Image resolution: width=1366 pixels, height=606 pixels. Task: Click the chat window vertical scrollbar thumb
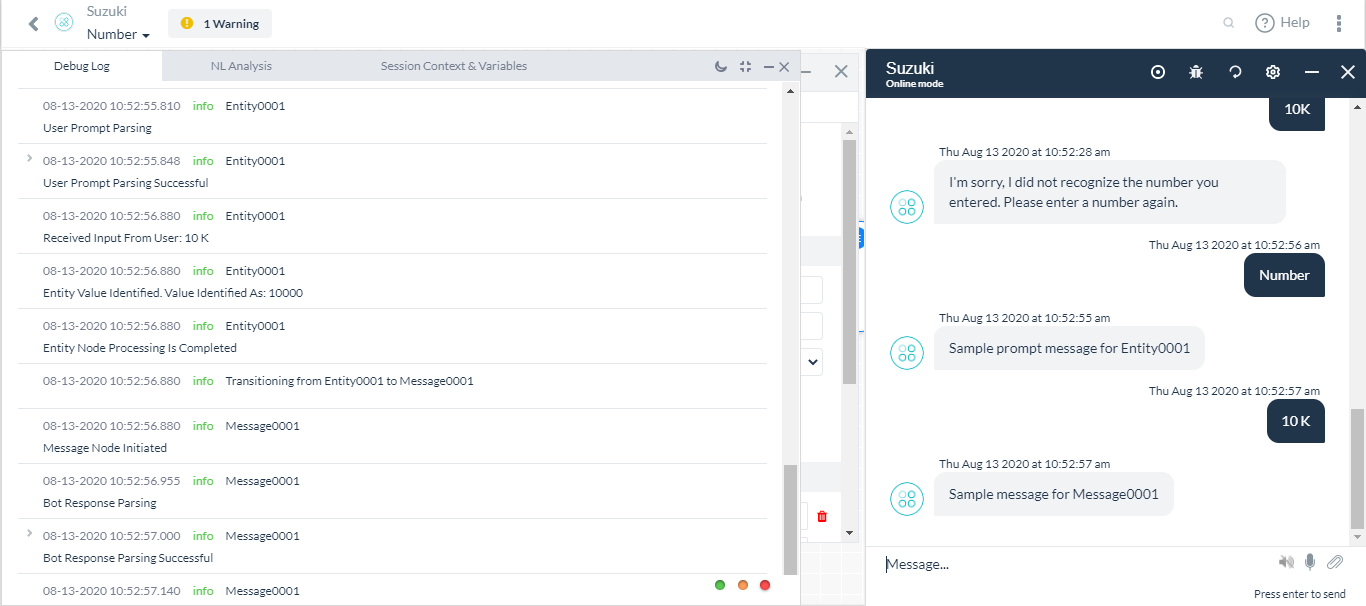pyautogui.click(x=1357, y=468)
